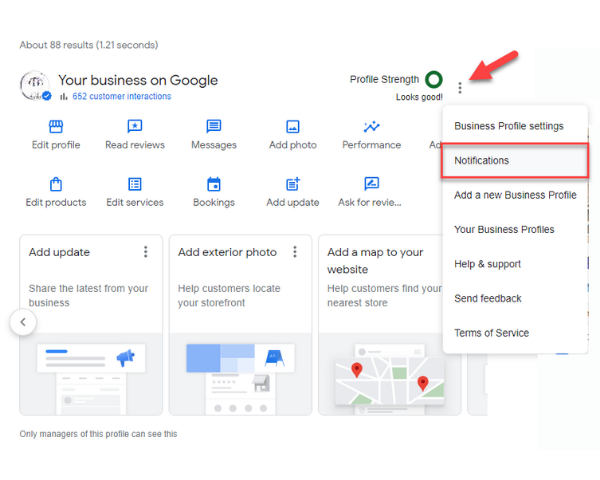Click the Looks good! status text
The image size is (600, 480).
[x=419, y=97]
